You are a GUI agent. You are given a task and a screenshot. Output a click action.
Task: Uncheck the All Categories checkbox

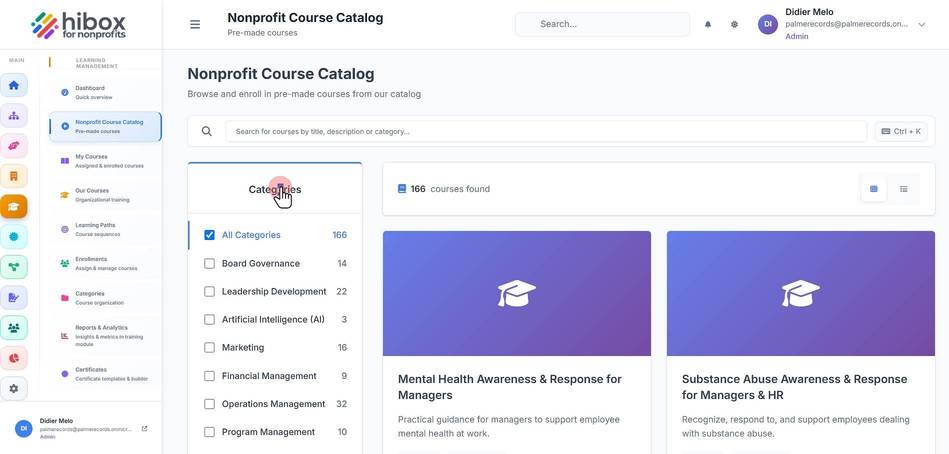[209, 235]
